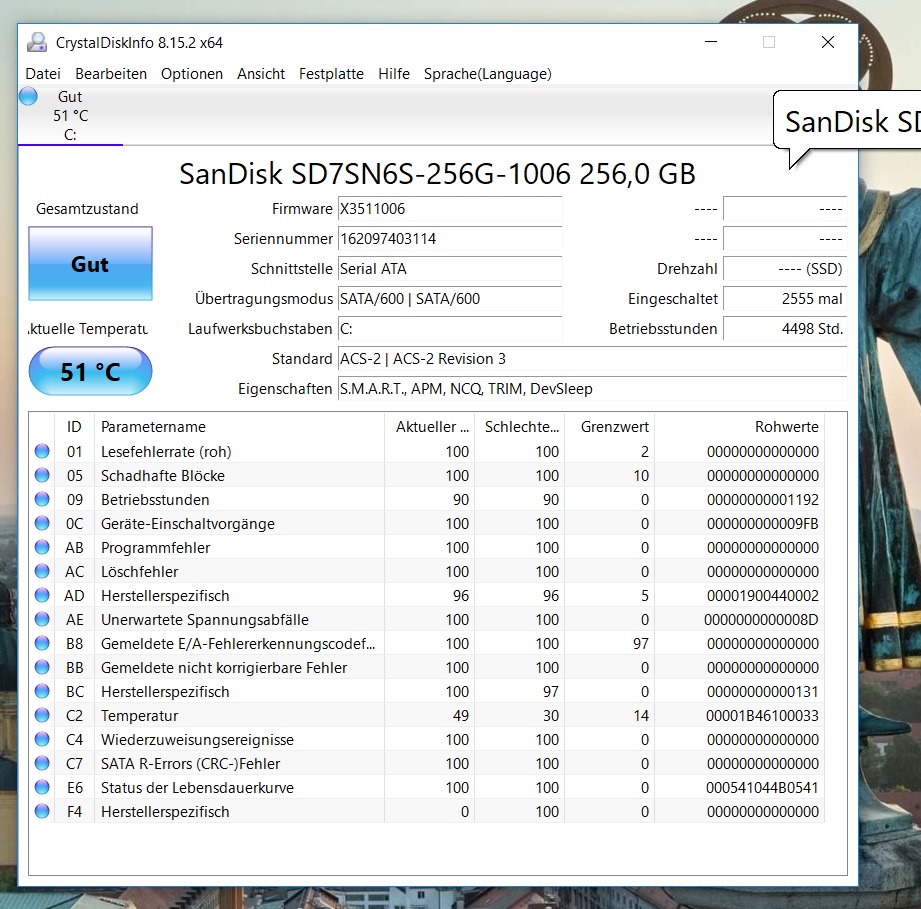The width and height of the screenshot is (921, 909).
Task: Click status orb for F4 Herstellerspezifisch row
Action: (x=42, y=812)
